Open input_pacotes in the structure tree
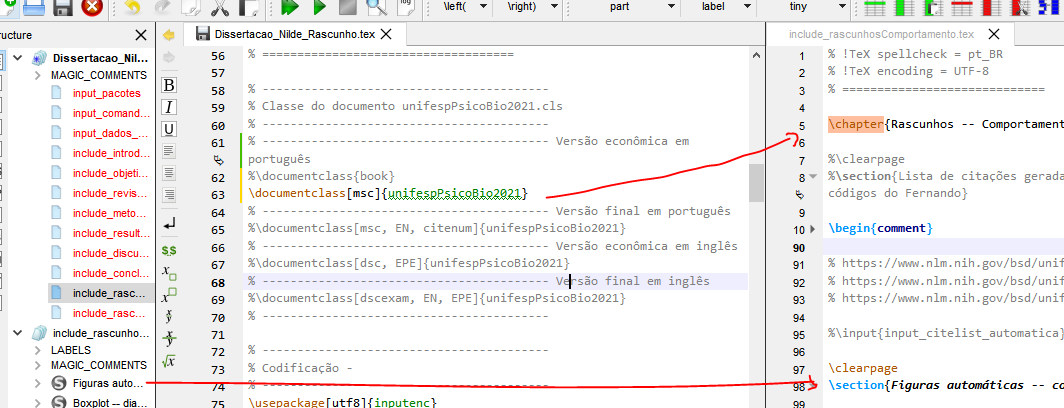This screenshot has height=408, width=1064. (x=107, y=93)
